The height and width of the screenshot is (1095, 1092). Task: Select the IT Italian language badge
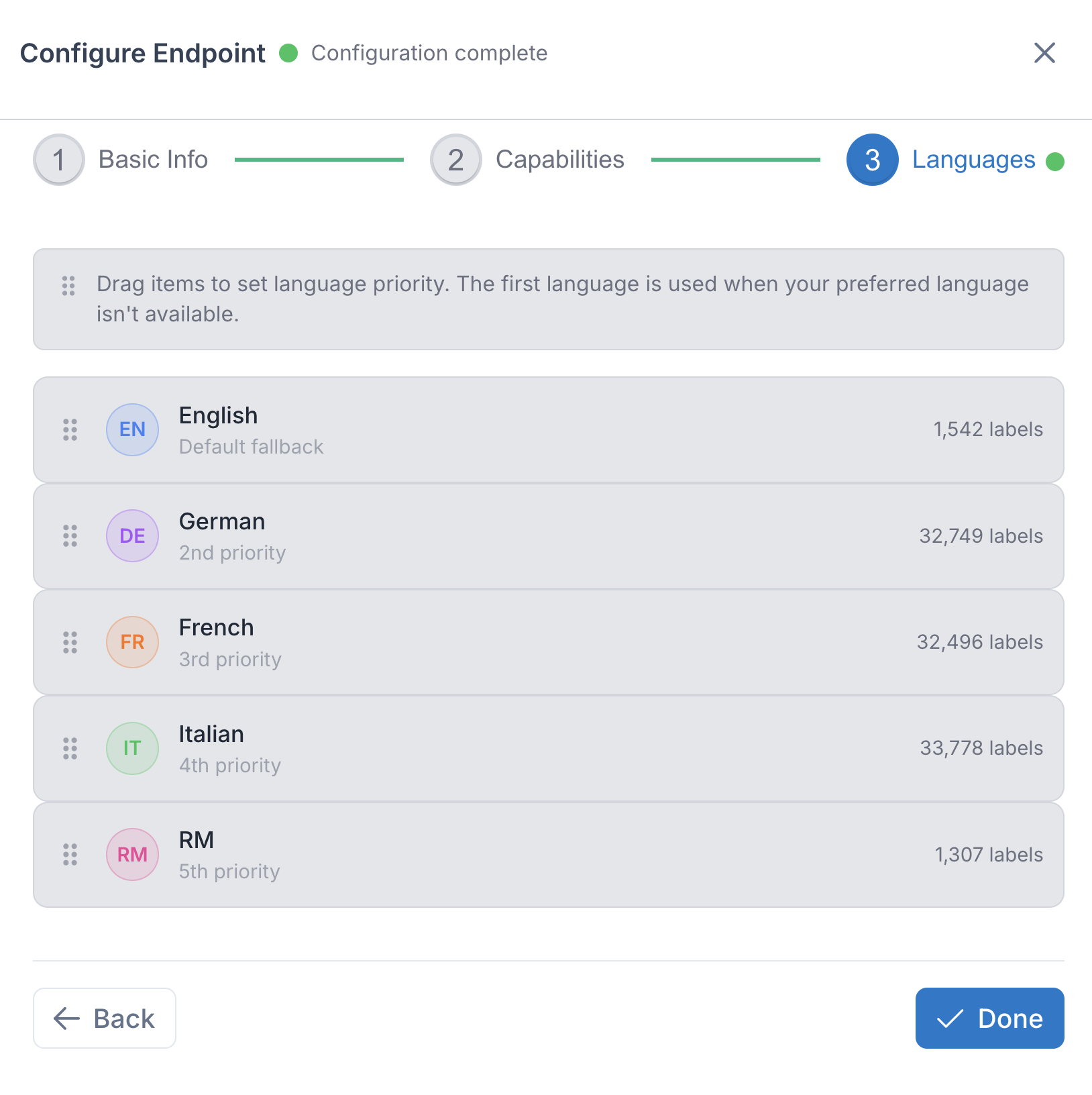[131, 748]
